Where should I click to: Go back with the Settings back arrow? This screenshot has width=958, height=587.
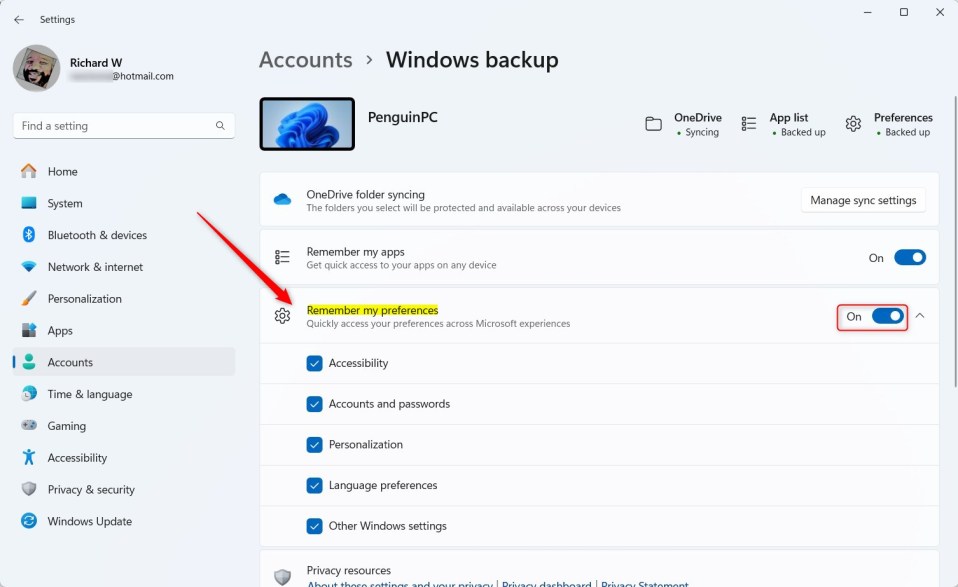click(19, 20)
